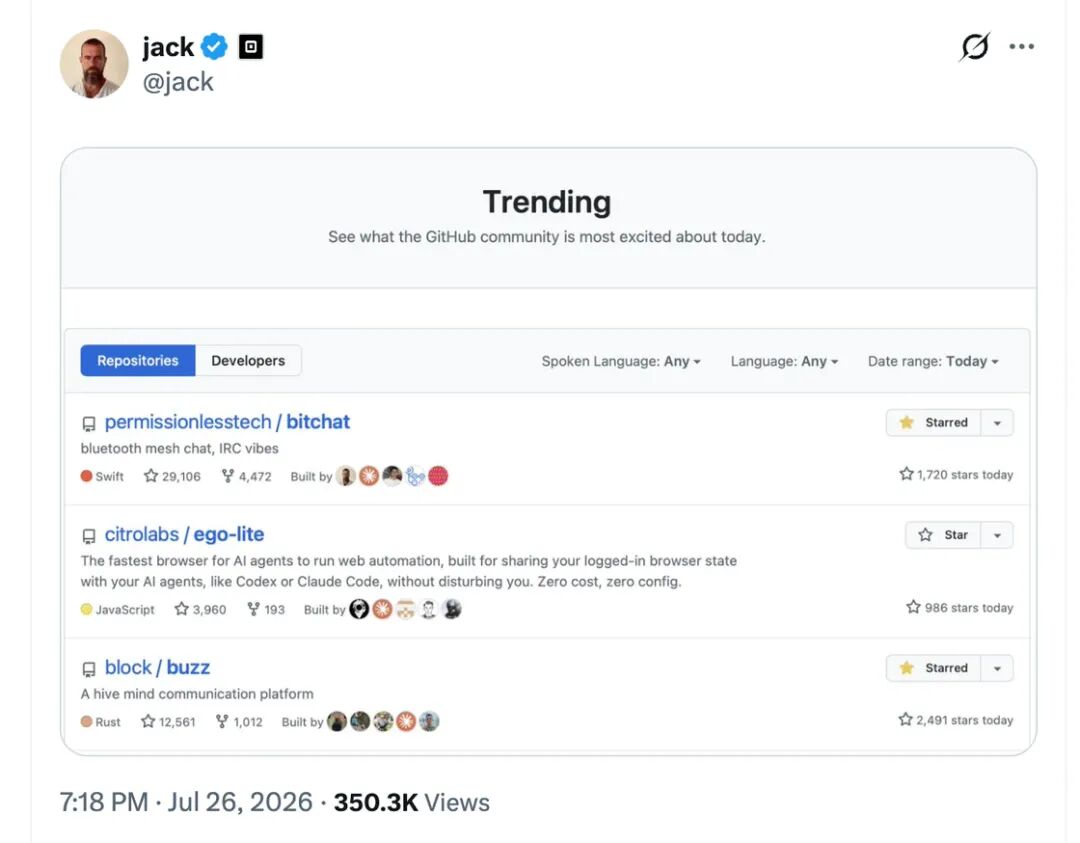This screenshot has width=1080, height=843.
Task: Click the blue verified badge next to jack
Action: (x=214, y=47)
